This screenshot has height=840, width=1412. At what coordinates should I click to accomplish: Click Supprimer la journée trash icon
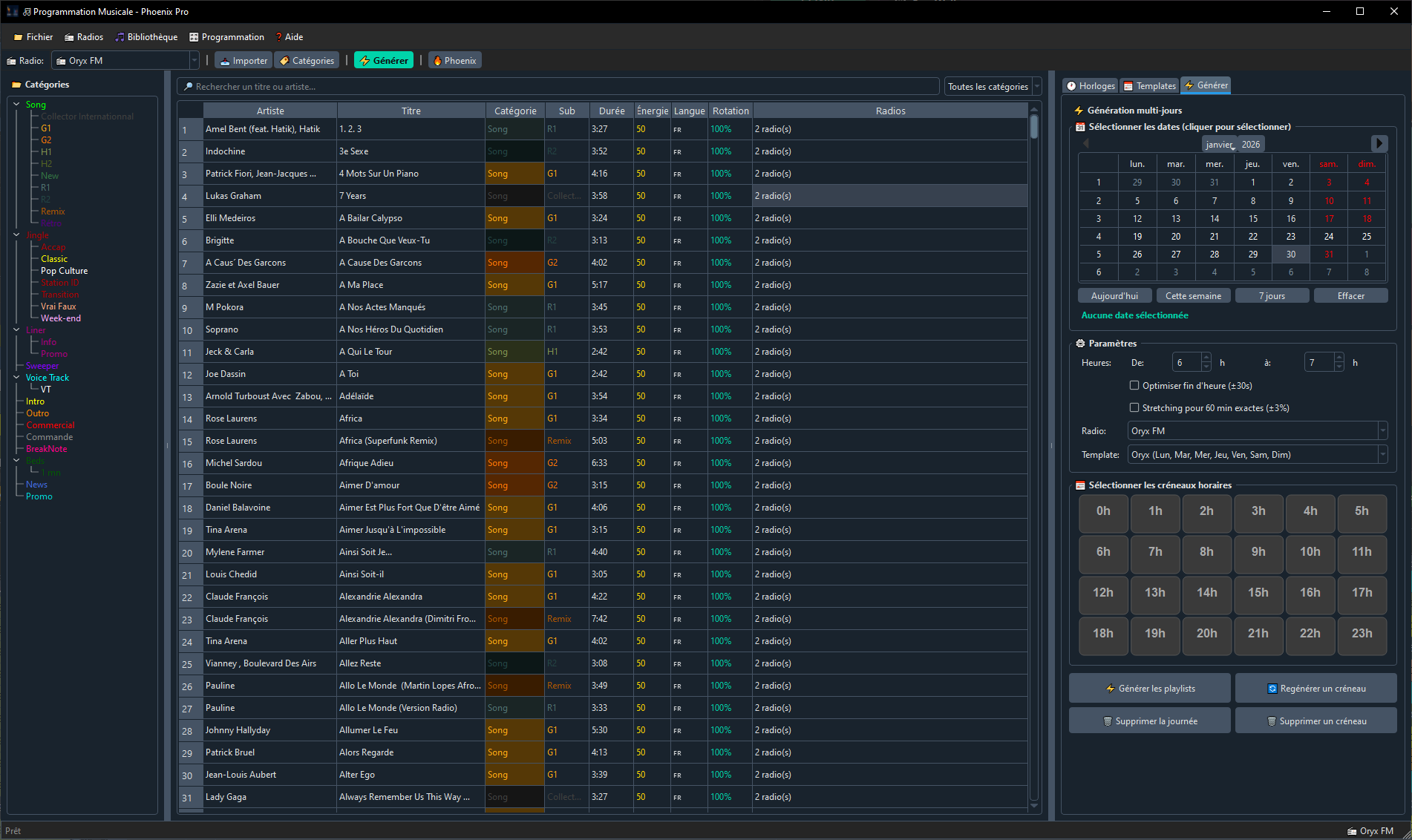[1108, 721]
